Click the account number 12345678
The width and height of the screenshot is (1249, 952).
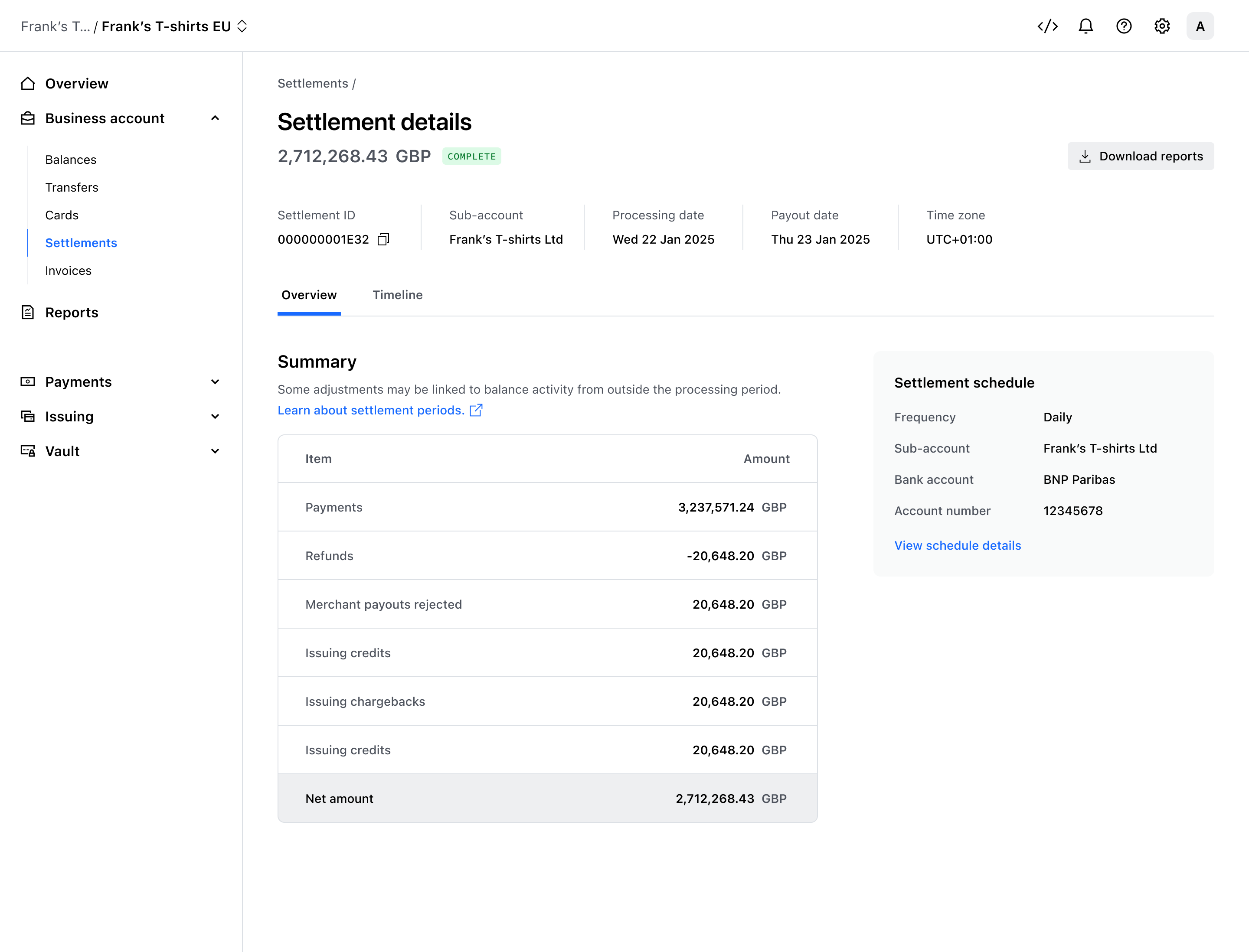[x=1072, y=511]
